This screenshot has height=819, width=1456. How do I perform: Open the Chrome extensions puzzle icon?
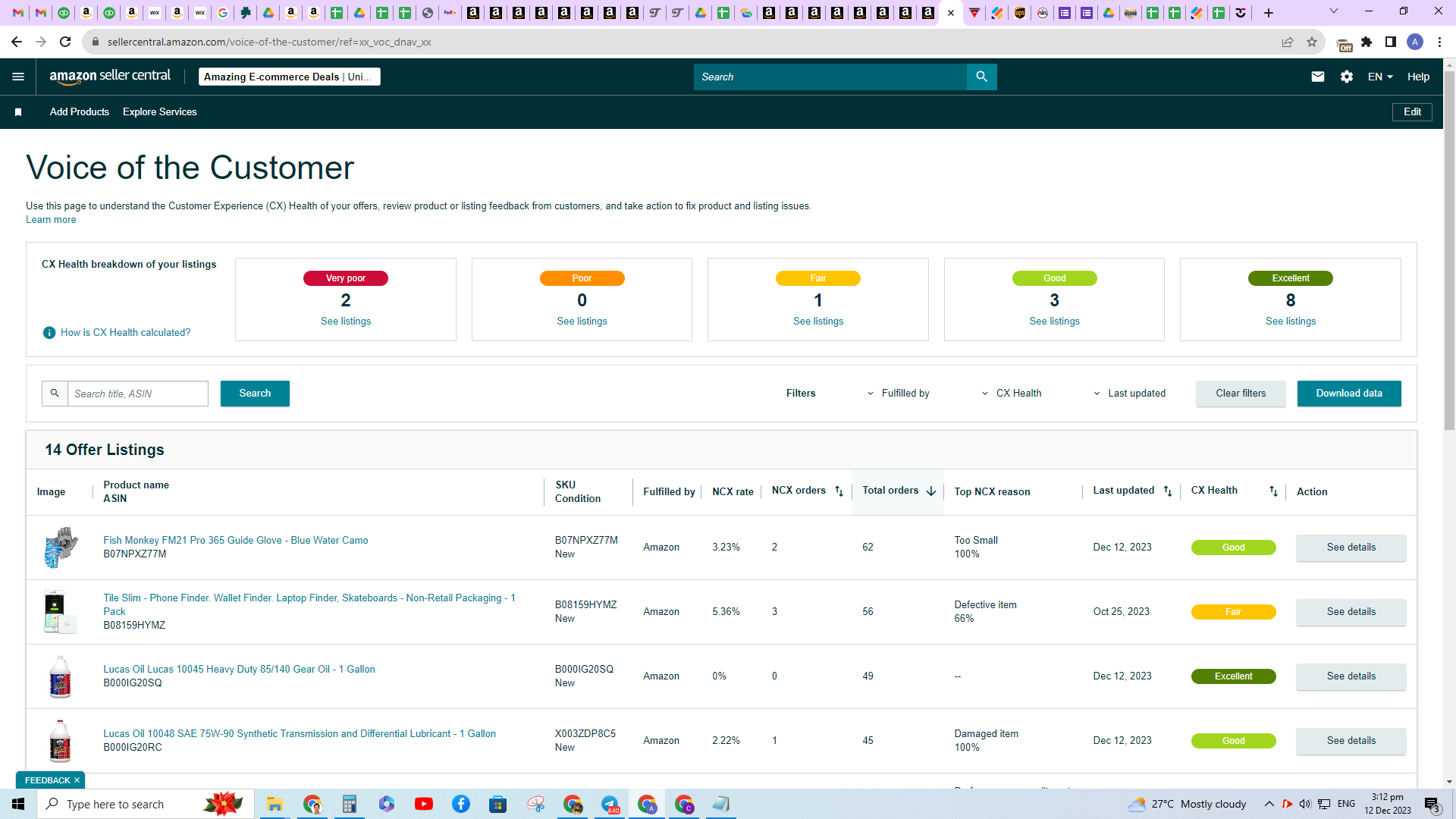(x=1367, y=42)
